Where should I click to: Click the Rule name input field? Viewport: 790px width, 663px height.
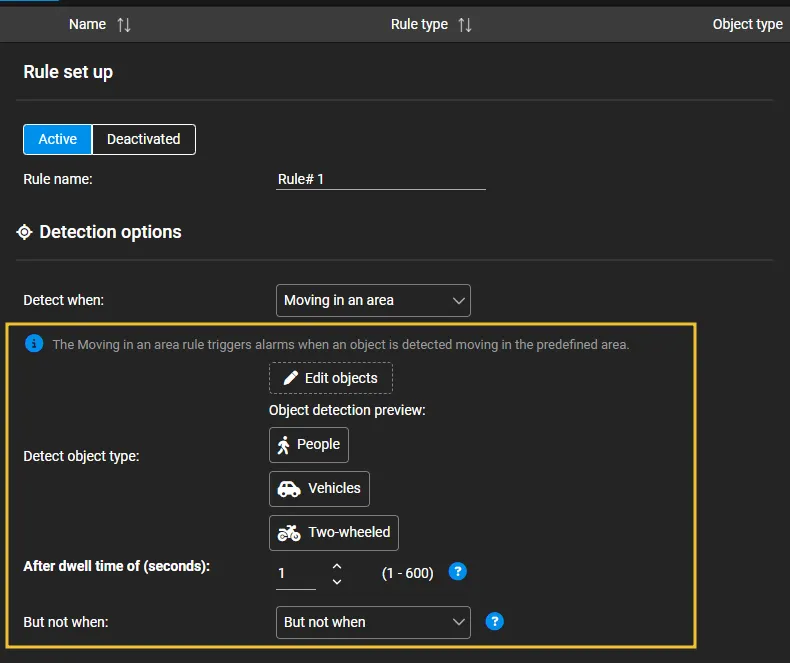click(381, 179)
